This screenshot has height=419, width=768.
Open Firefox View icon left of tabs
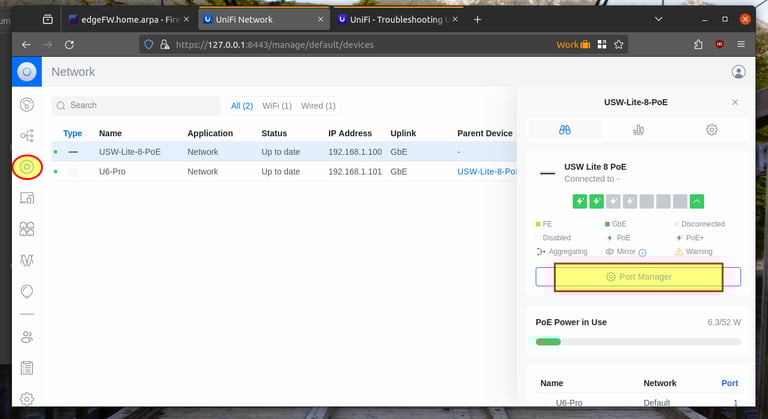[x=48, y=20]
